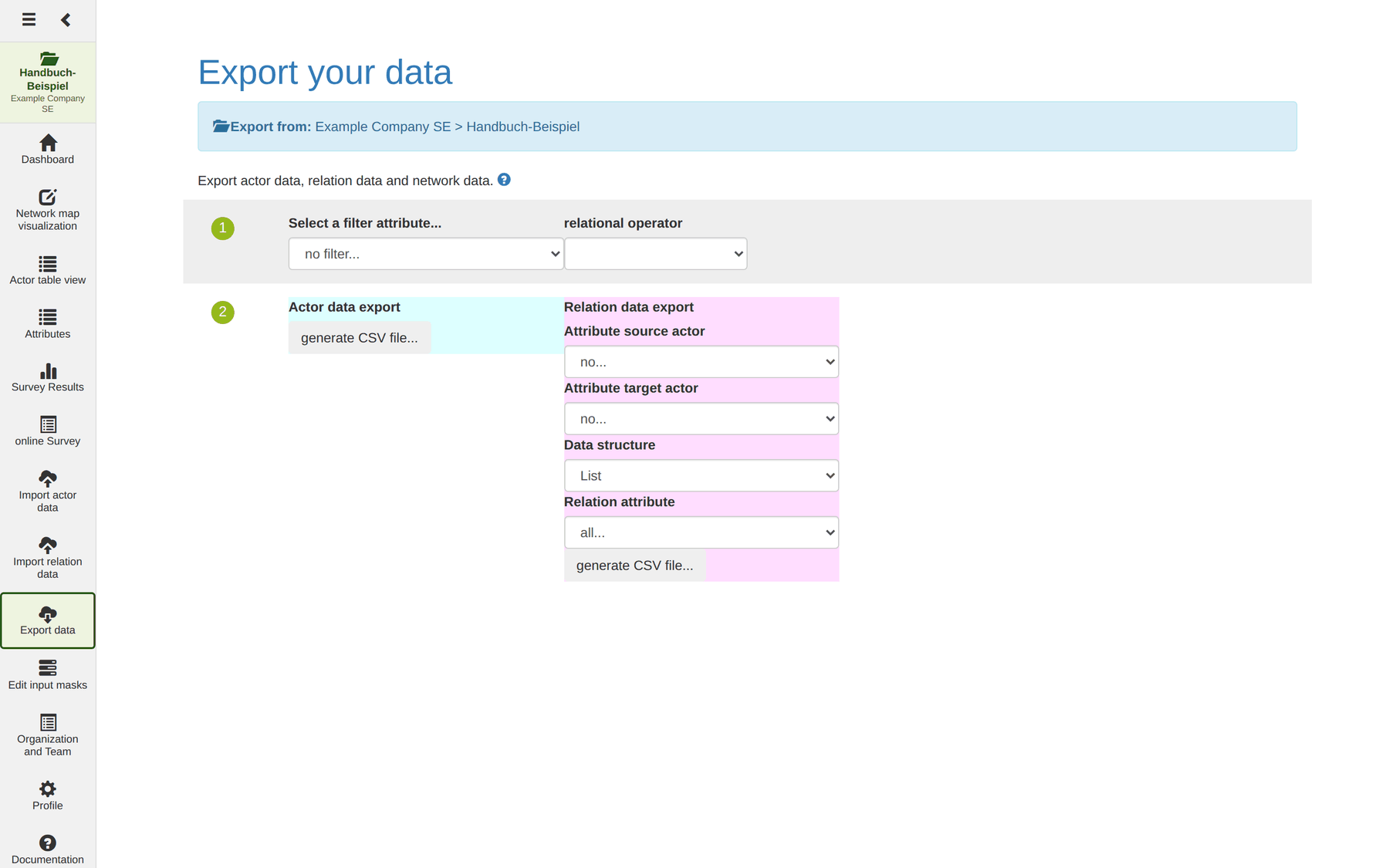
Task: Open the Relation attribute 'all...' dropdown
Action: [701, 532]
